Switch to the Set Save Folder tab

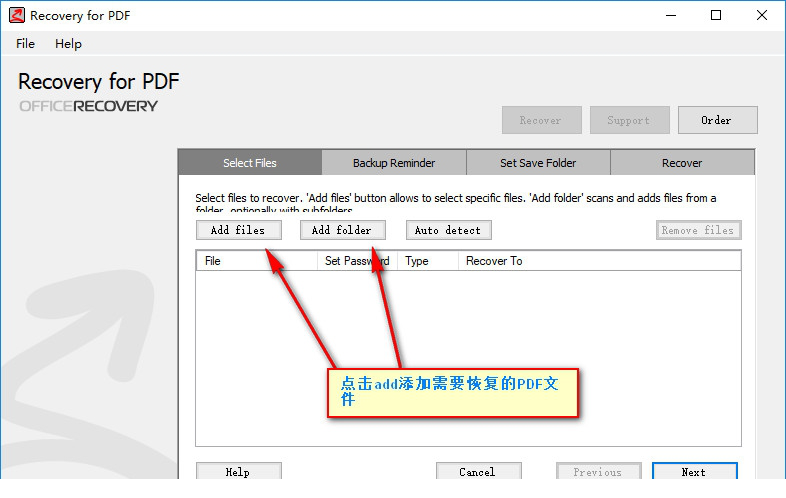(x=538, y=162)
